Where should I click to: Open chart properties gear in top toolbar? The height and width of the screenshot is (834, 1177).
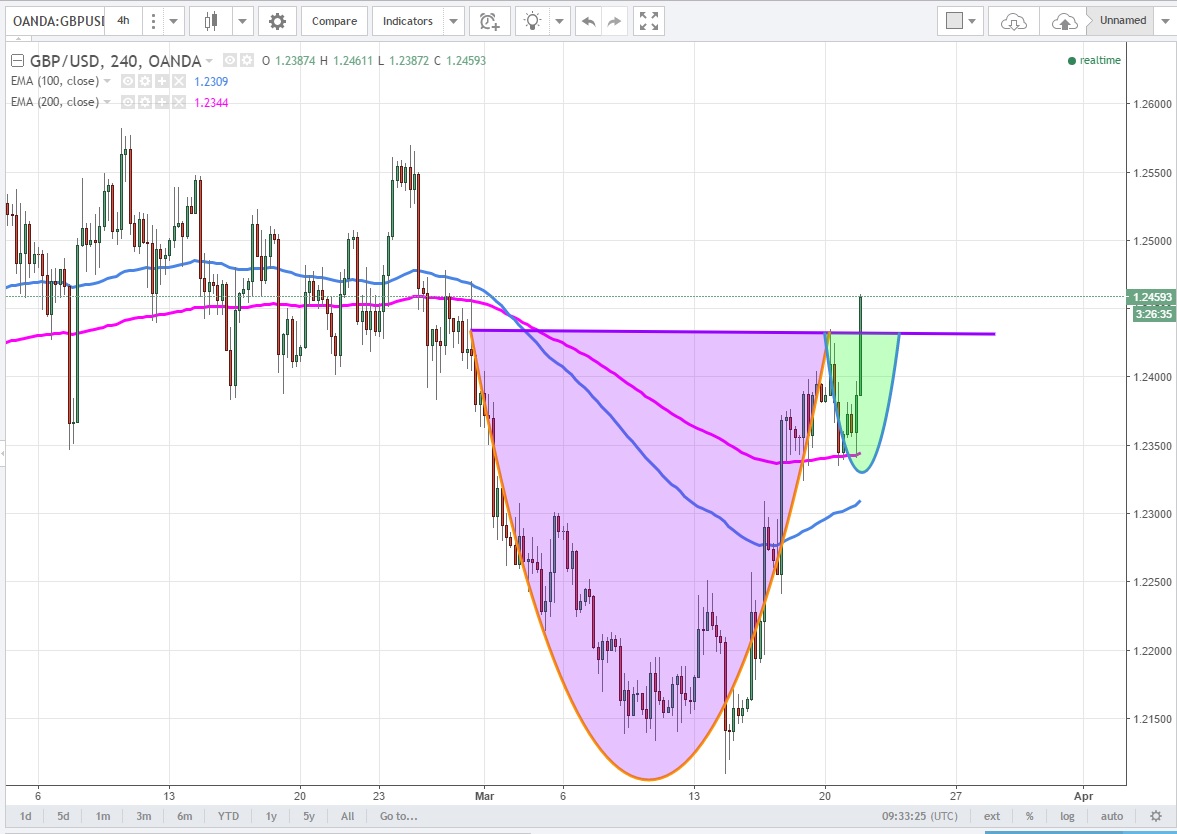pos(277,21)
